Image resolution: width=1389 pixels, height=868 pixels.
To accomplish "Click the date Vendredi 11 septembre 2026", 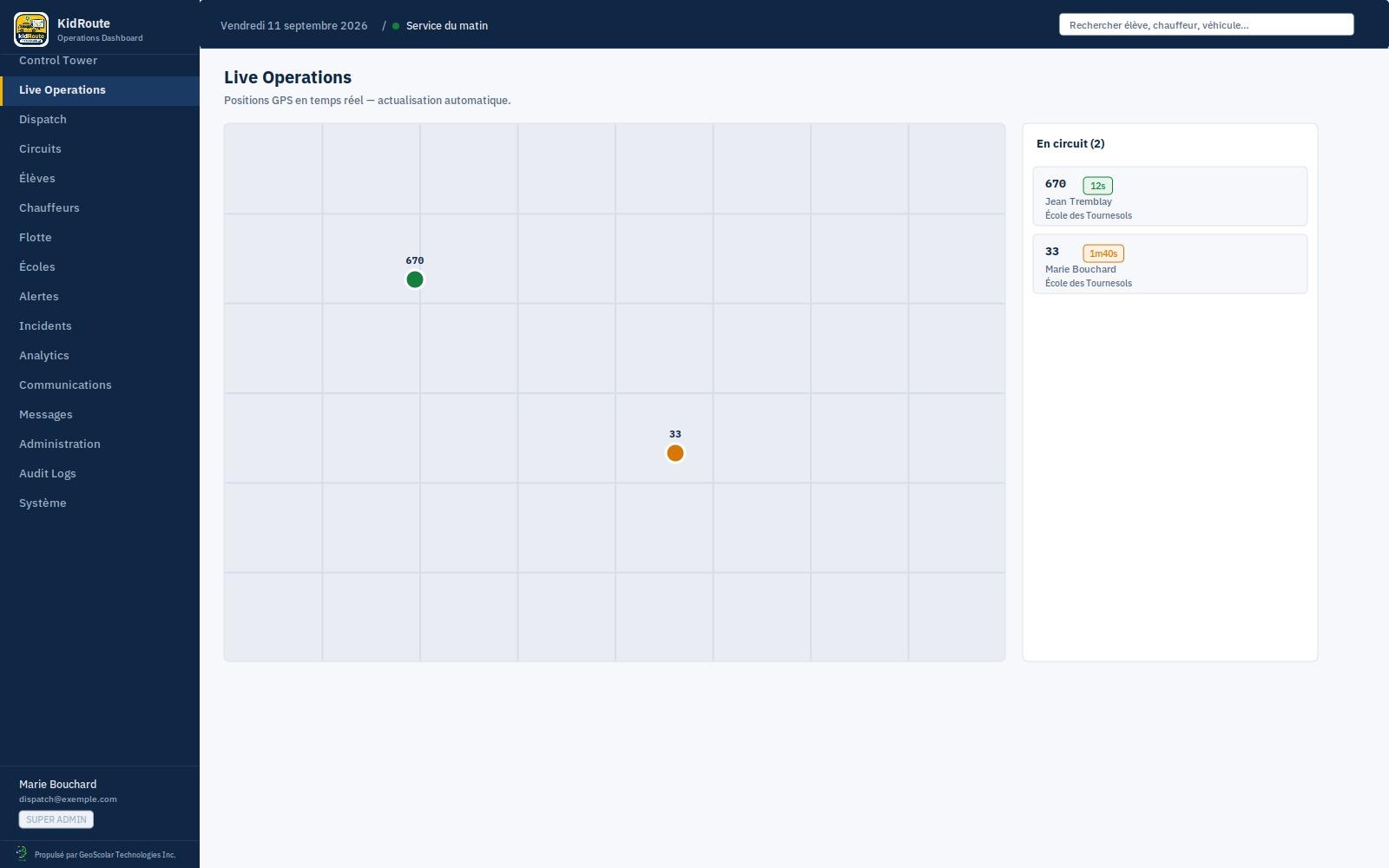I will tap(293, 26).
